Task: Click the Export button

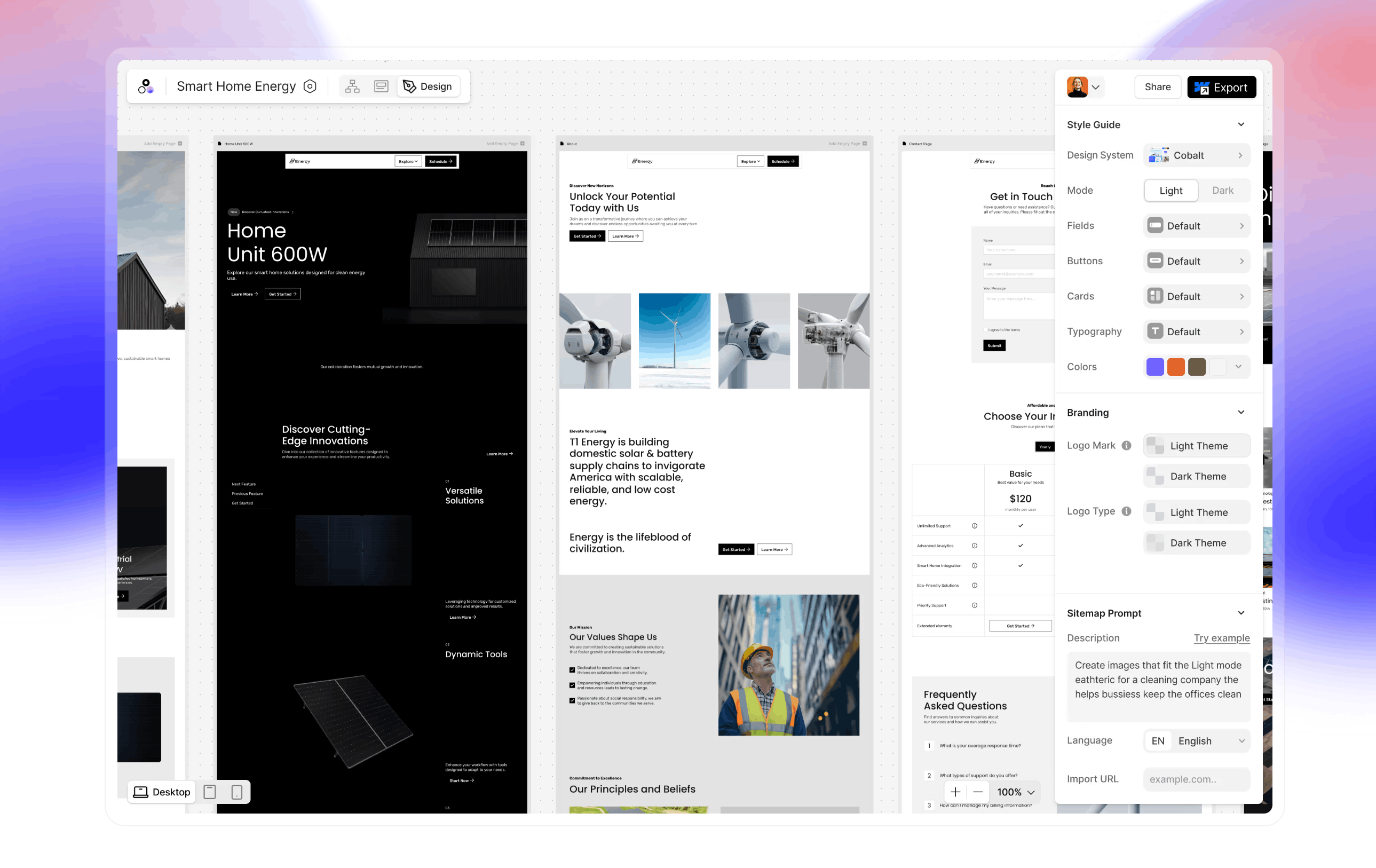Action: (1222, 87)
